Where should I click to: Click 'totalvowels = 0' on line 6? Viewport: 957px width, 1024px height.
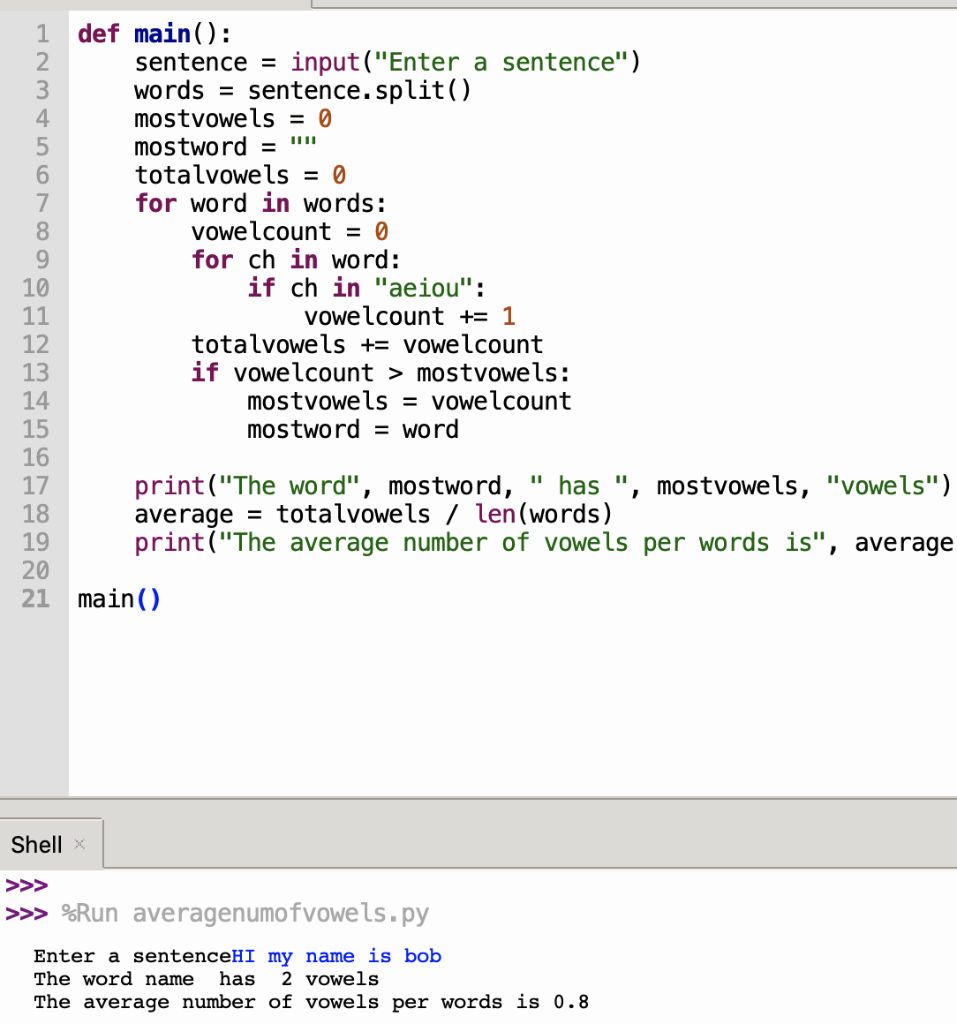click(x=240, y=175)
